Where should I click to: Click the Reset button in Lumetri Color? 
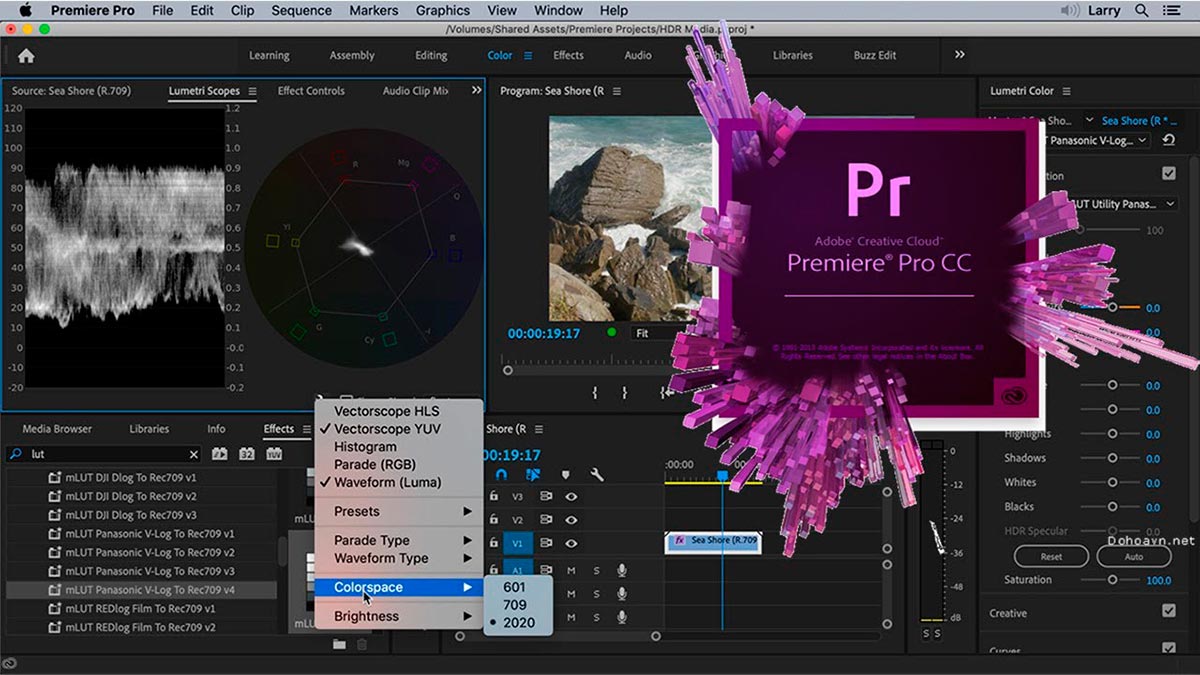1051,557
